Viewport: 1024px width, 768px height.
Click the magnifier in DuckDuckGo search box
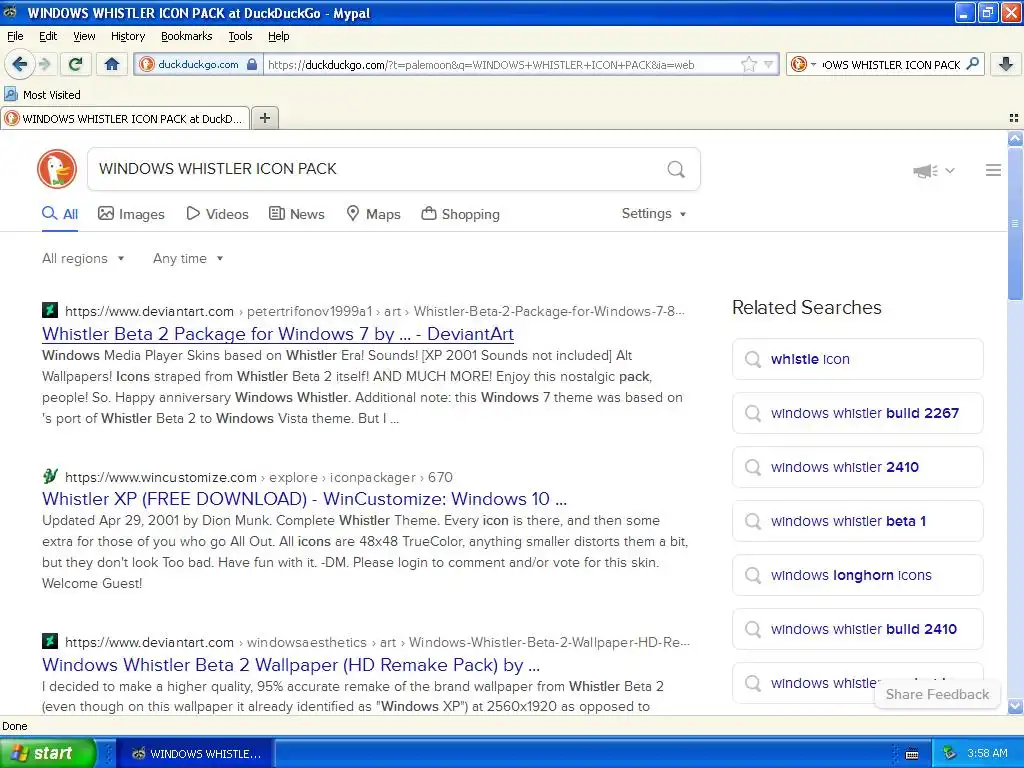[x=676, y=169]
